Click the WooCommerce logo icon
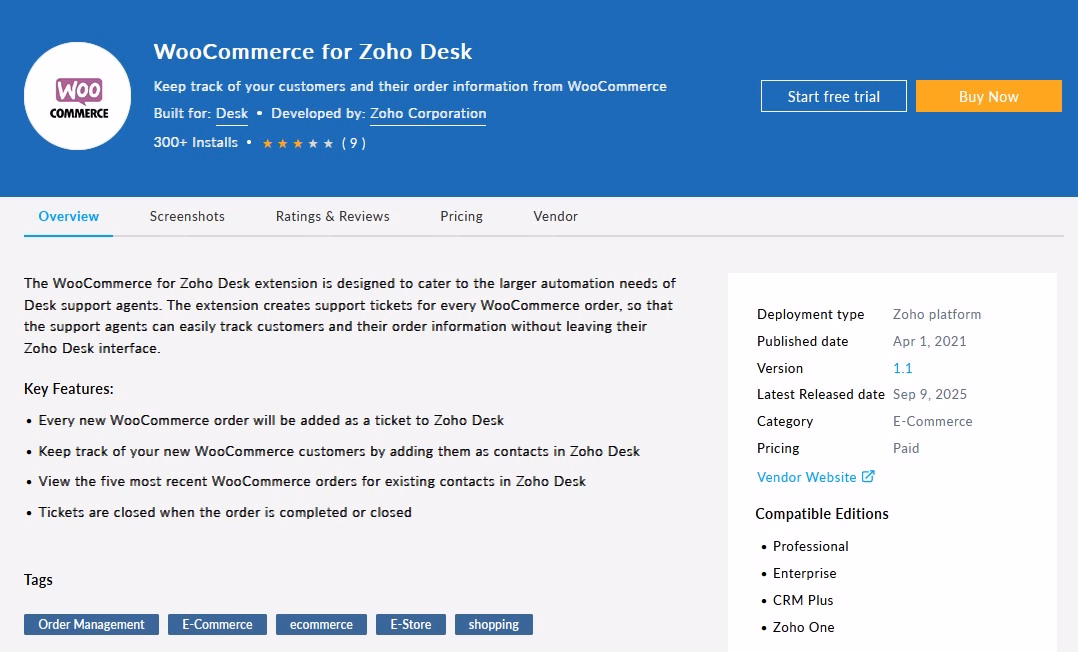Viewport: 1078px width, 652px height. click(78, 96)
